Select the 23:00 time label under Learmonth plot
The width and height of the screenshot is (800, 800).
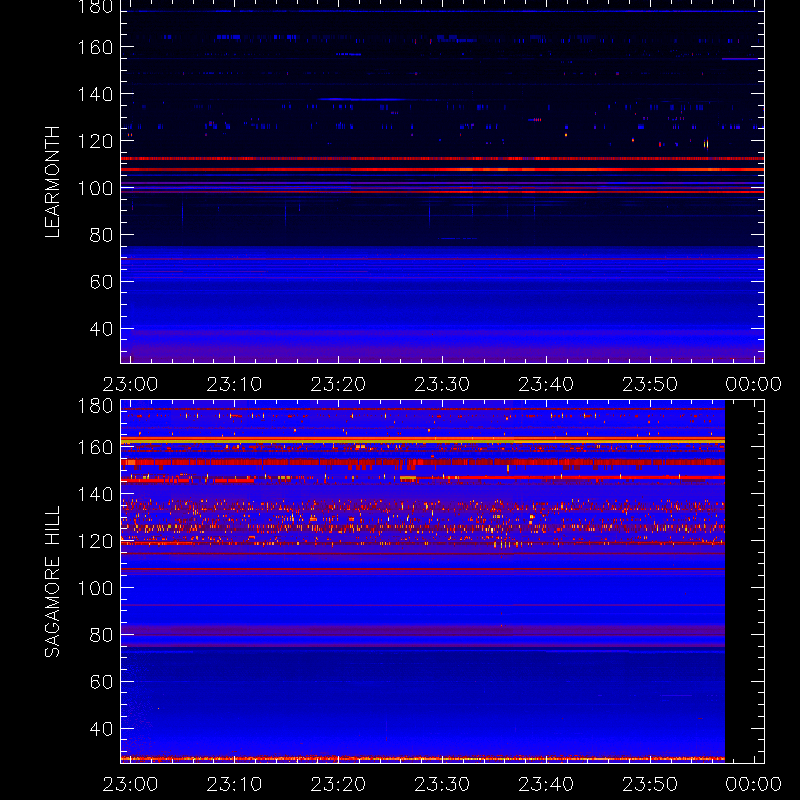tap(130, 384)
